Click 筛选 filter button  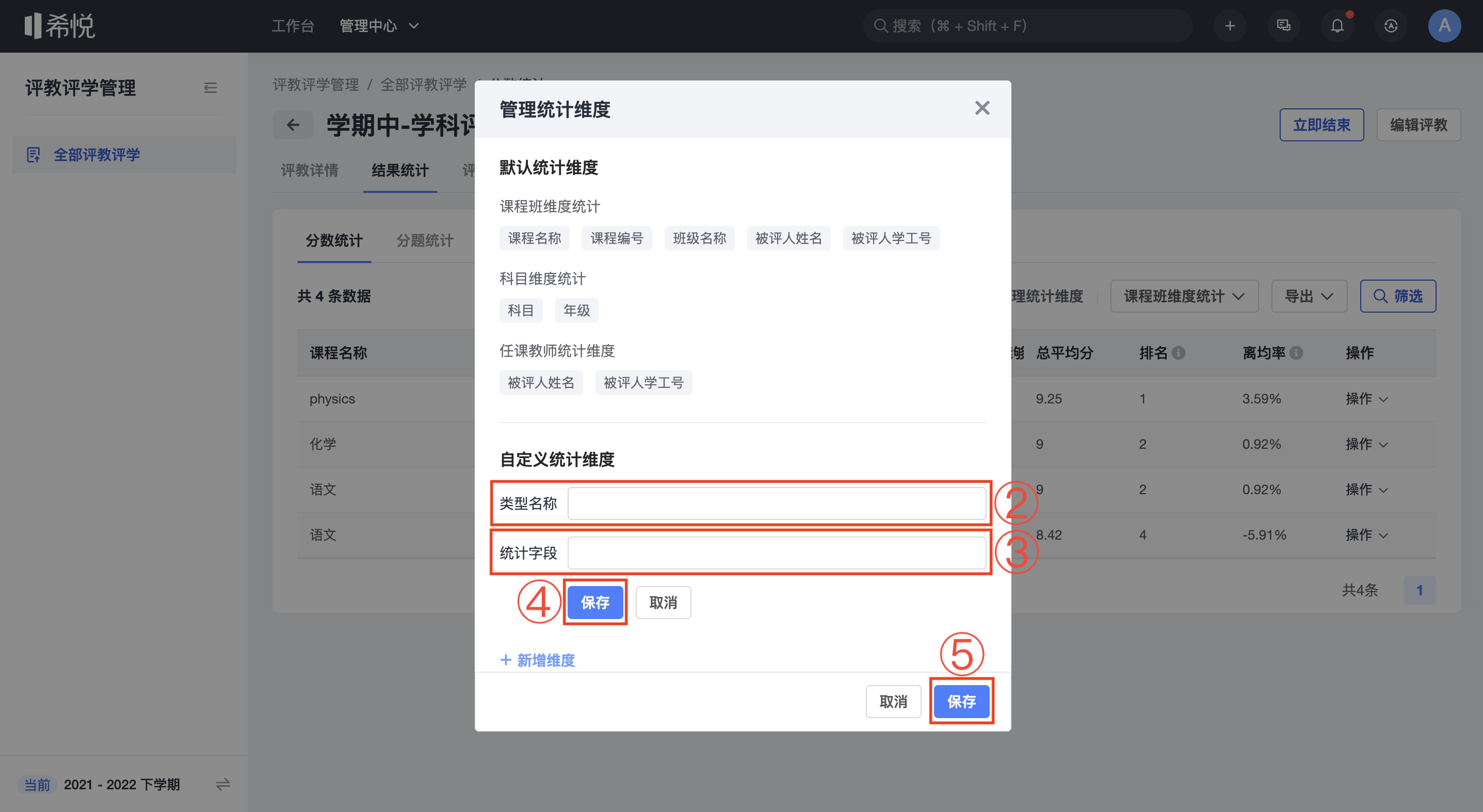coord(1398,296)
